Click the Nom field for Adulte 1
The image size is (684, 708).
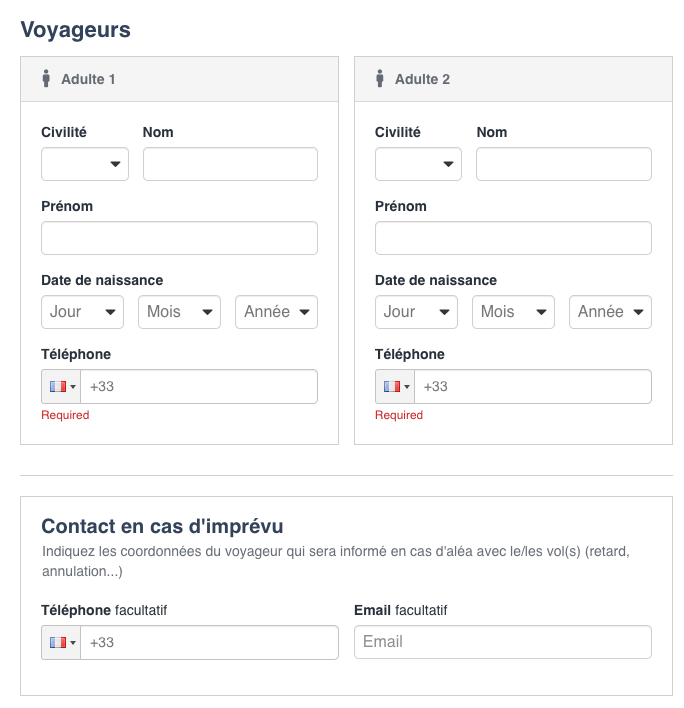(x=230, y=164)
